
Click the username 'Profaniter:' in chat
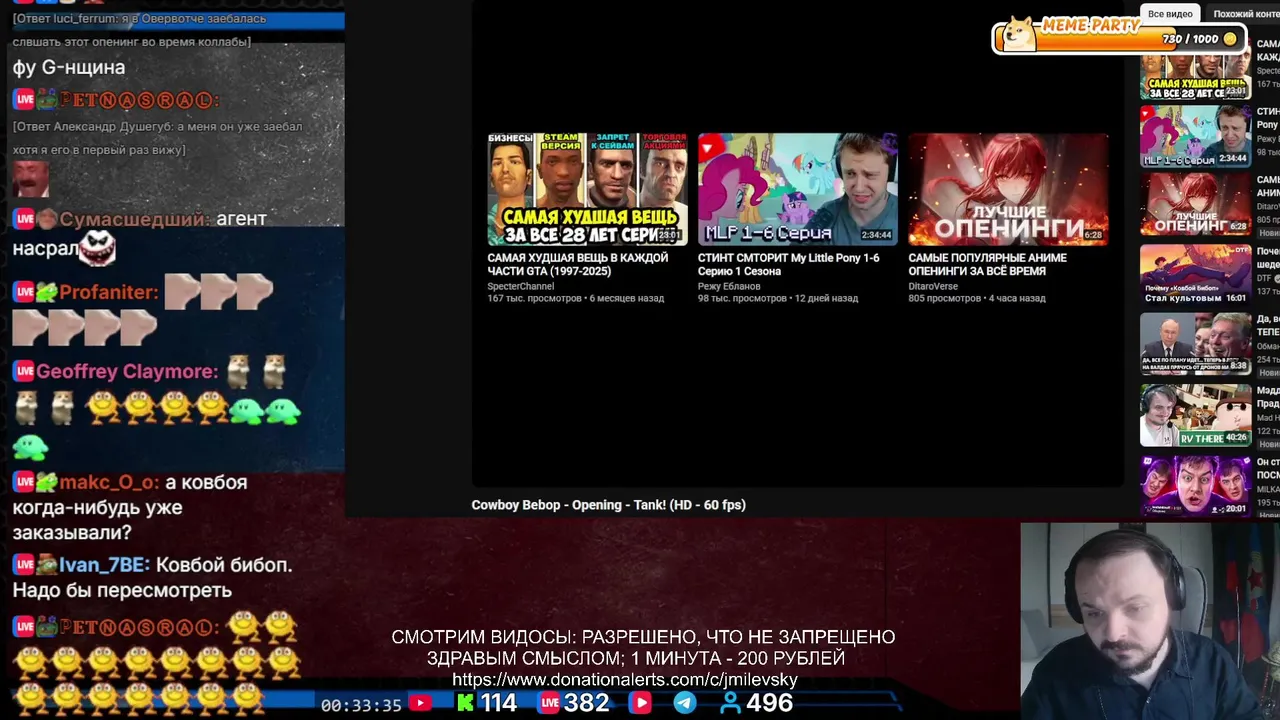click(108, 292)
